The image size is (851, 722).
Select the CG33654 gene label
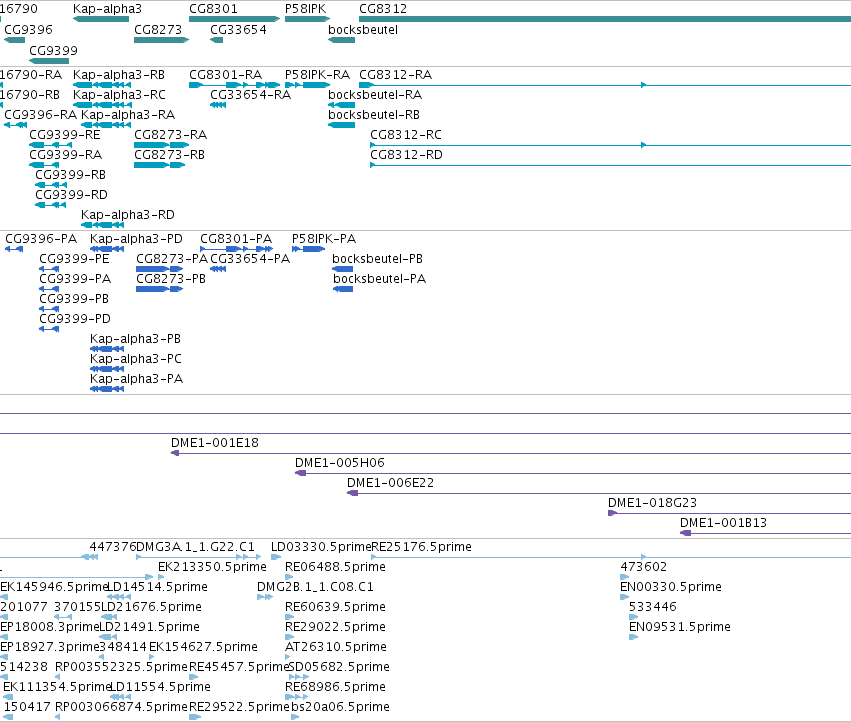[x=238, y=29]
